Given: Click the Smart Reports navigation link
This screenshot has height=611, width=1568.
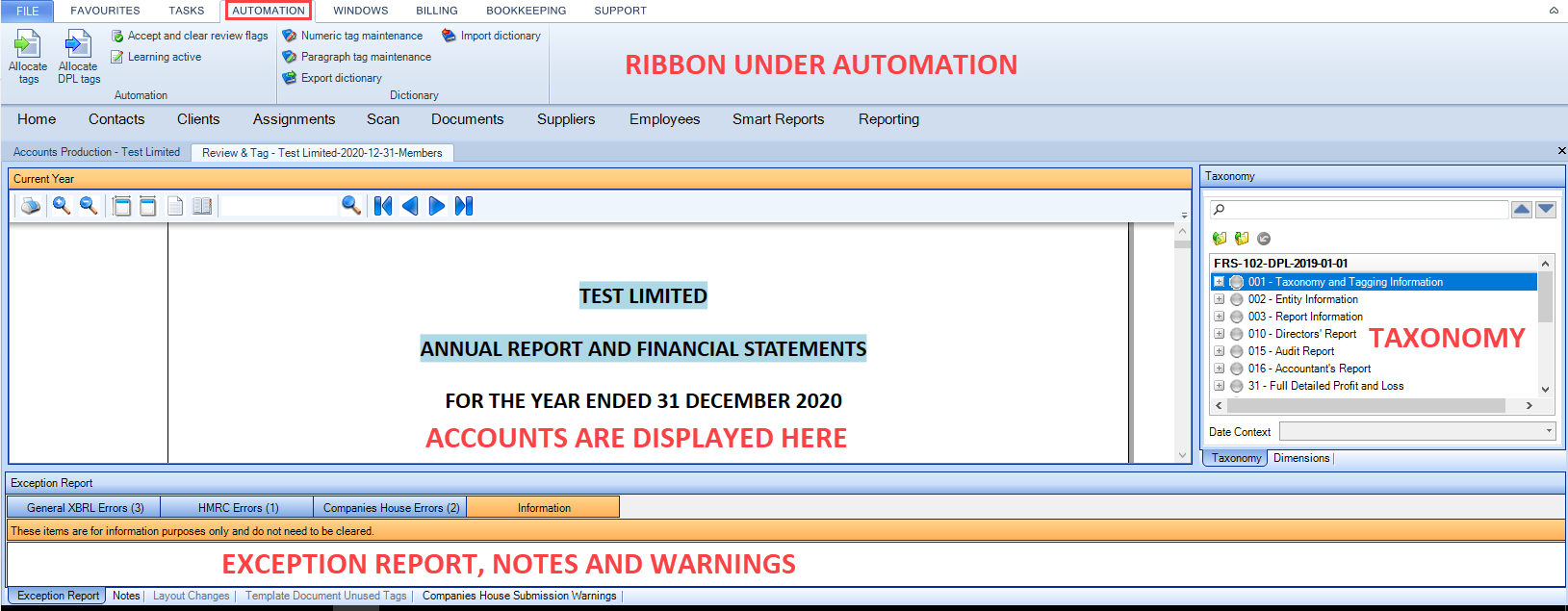Looking at the screenshot, I should click(778, 119).
